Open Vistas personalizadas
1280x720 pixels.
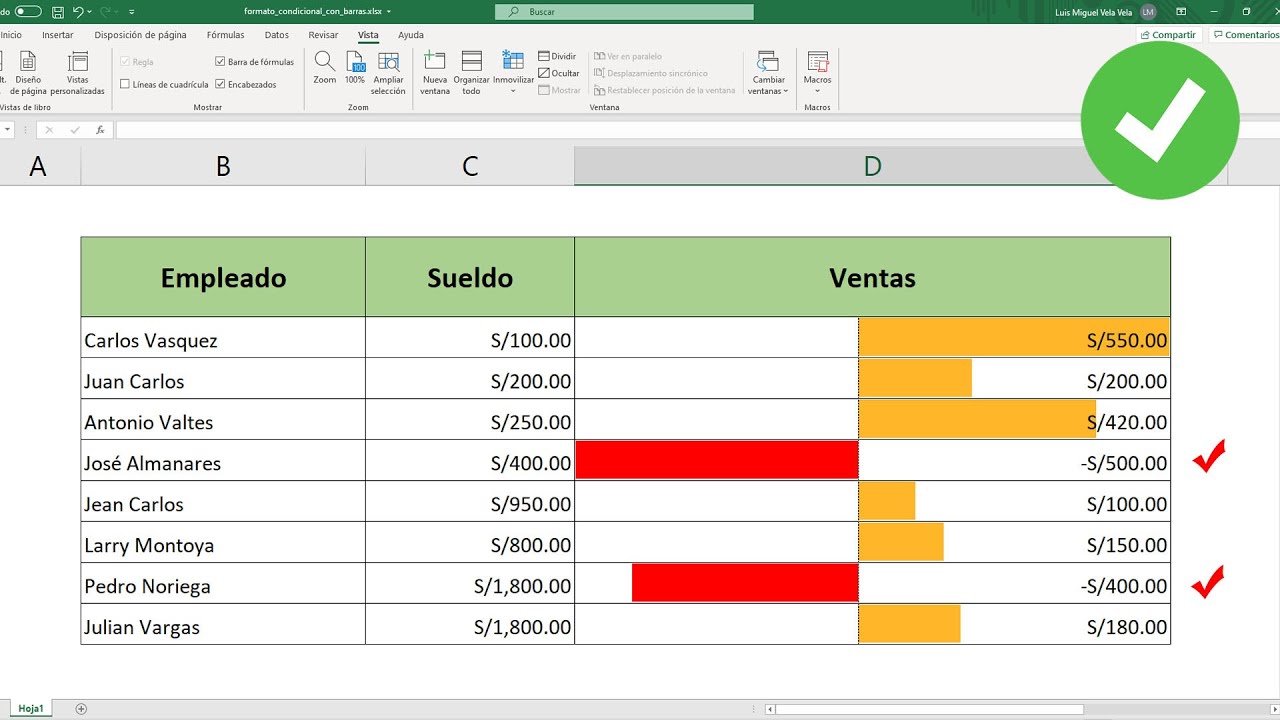(78, 73)
